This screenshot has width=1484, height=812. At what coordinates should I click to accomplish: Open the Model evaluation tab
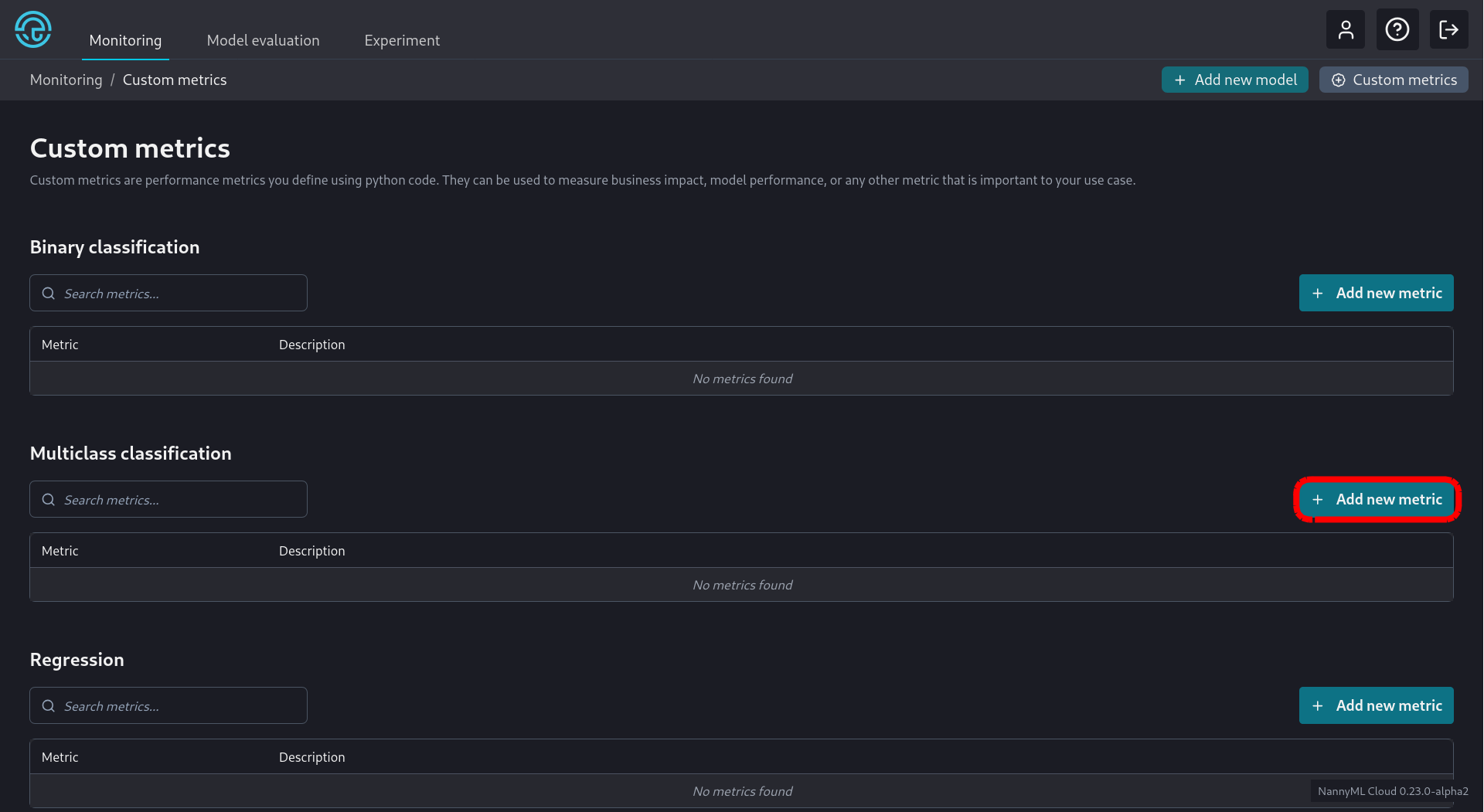(263, 40)
